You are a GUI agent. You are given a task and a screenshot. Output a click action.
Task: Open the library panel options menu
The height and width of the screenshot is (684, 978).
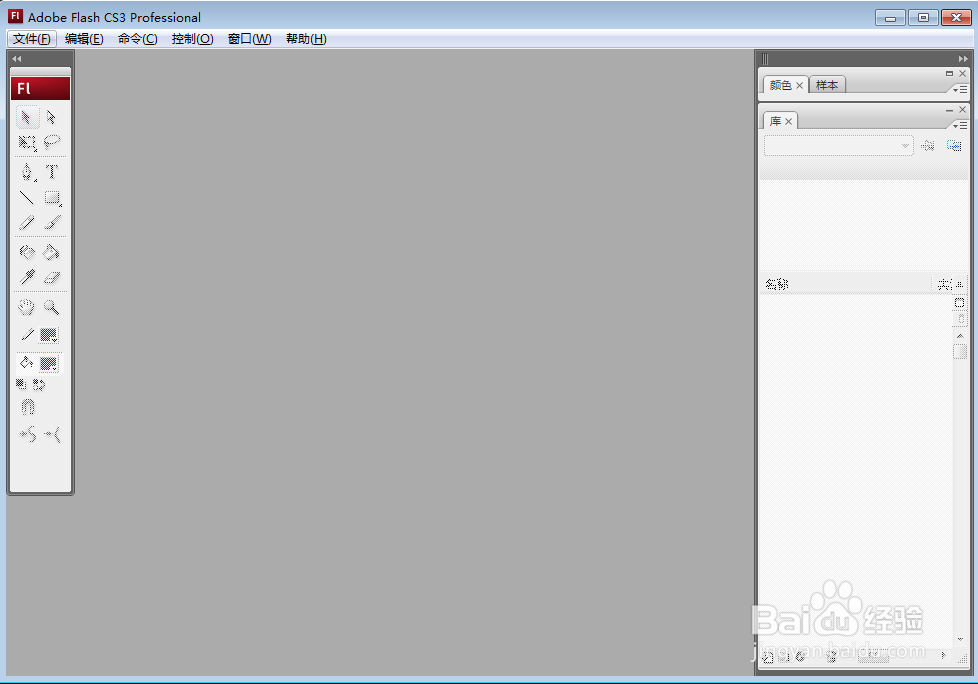click(960, 125)
